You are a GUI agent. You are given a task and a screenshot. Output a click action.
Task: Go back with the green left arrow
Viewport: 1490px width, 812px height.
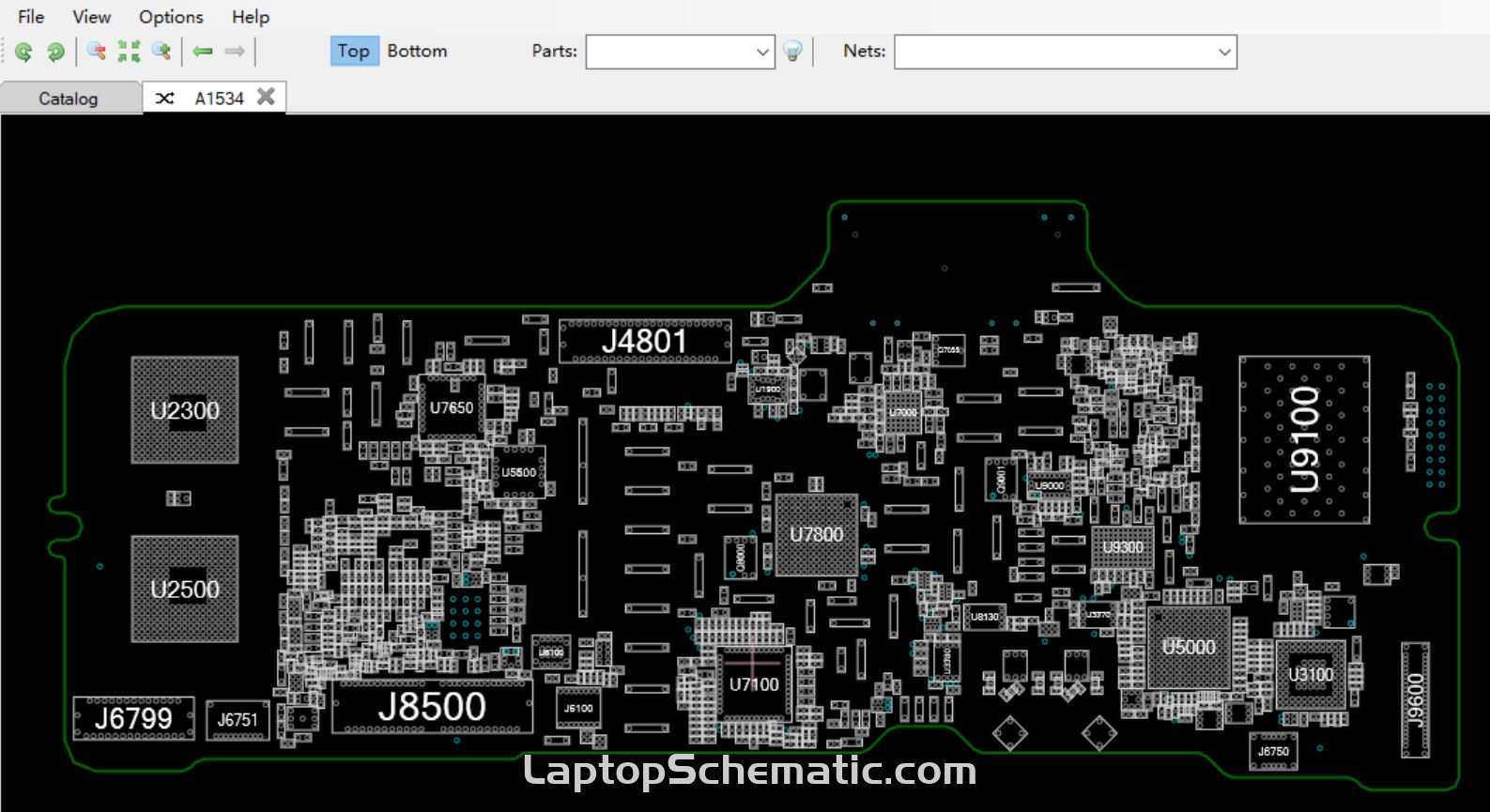pyautogui.click(x=203, y=51)
